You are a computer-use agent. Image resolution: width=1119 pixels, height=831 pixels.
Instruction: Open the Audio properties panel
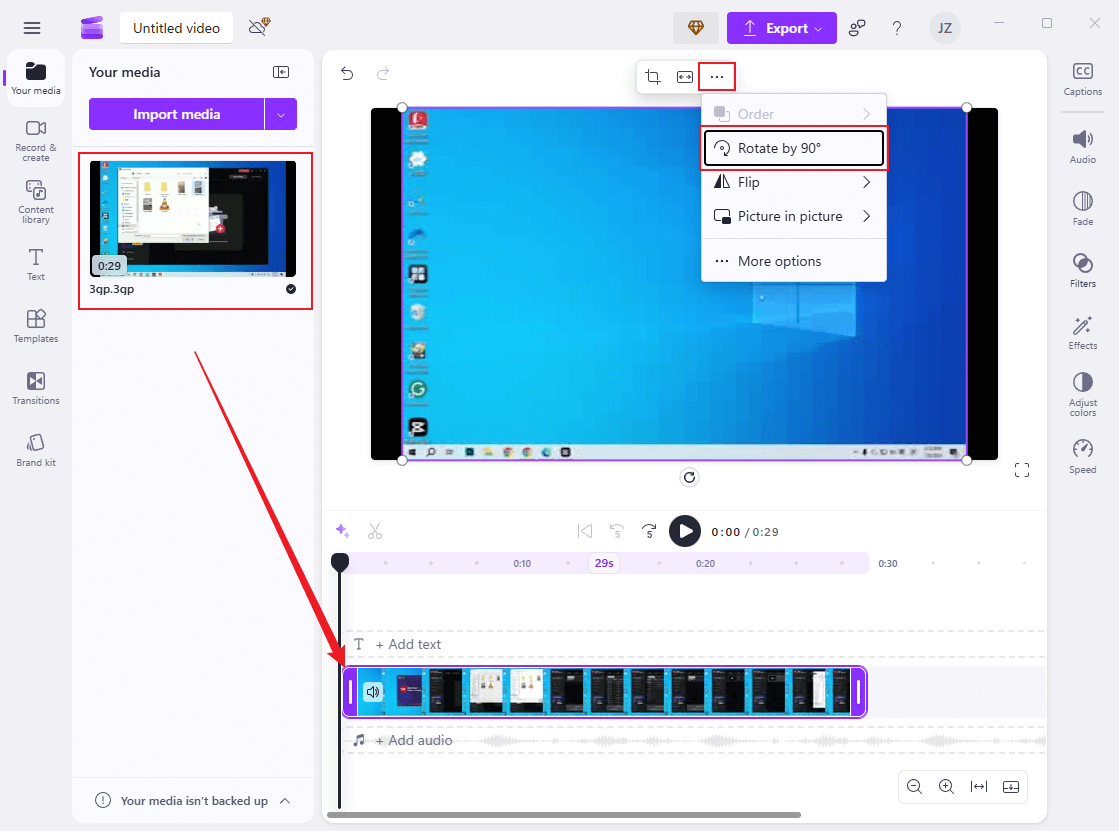(x=1083, y=147)
